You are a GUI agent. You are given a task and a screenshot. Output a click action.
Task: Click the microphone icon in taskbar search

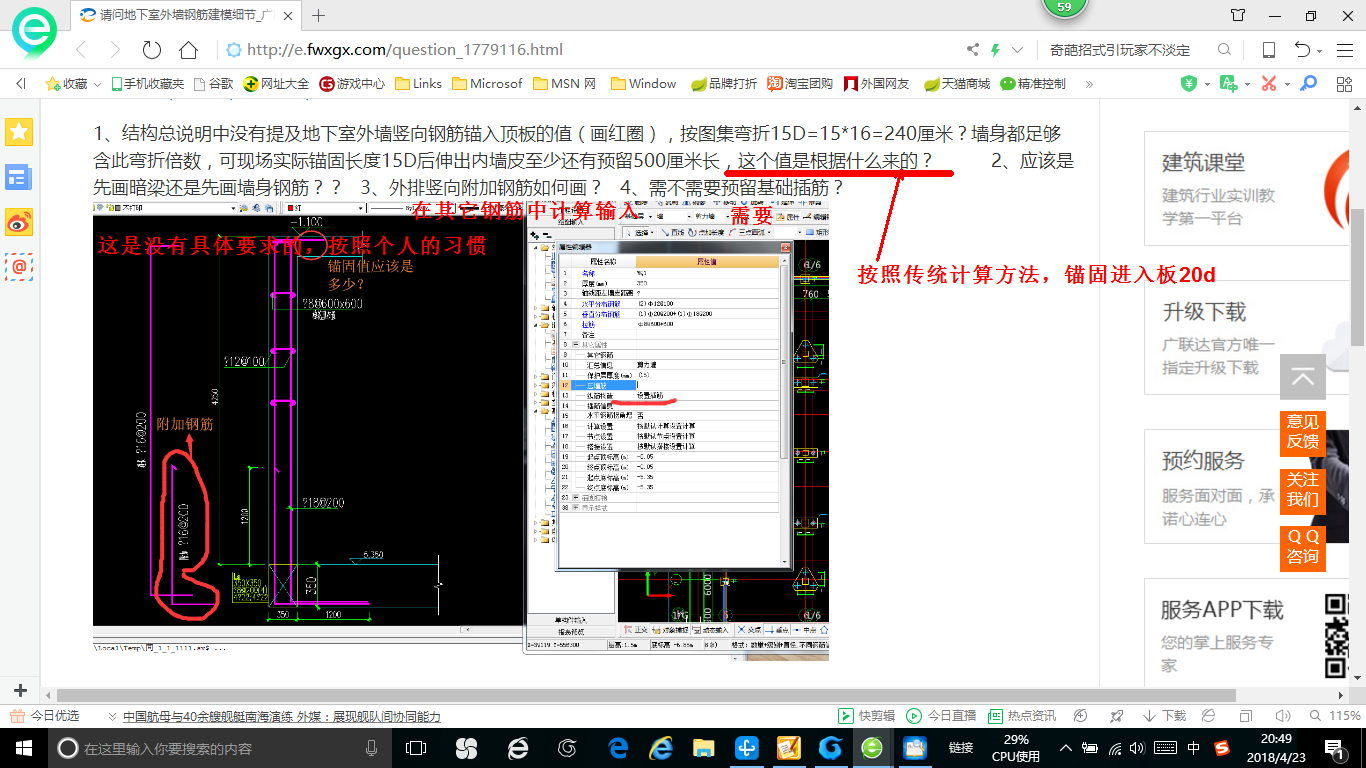point(372,748)
